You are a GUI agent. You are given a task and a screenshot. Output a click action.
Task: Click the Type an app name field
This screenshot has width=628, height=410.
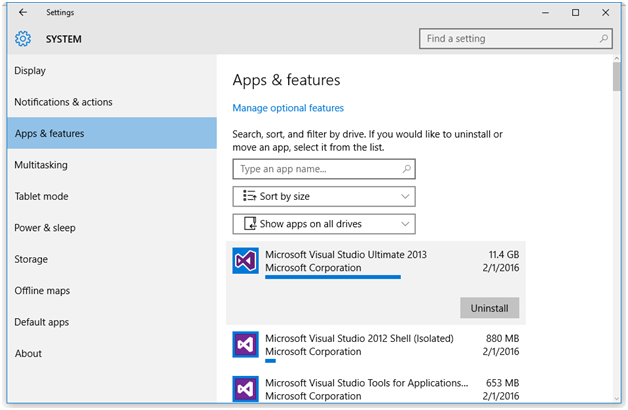coord(323,169)
